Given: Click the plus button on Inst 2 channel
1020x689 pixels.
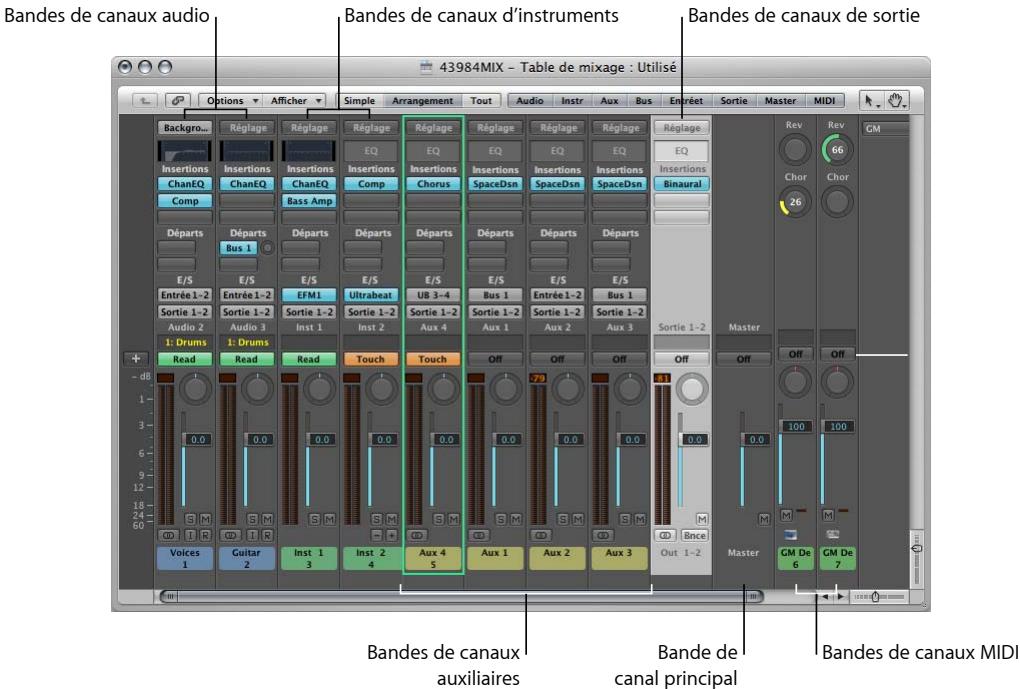Looking at the screenshot, I should pos(392,535).
